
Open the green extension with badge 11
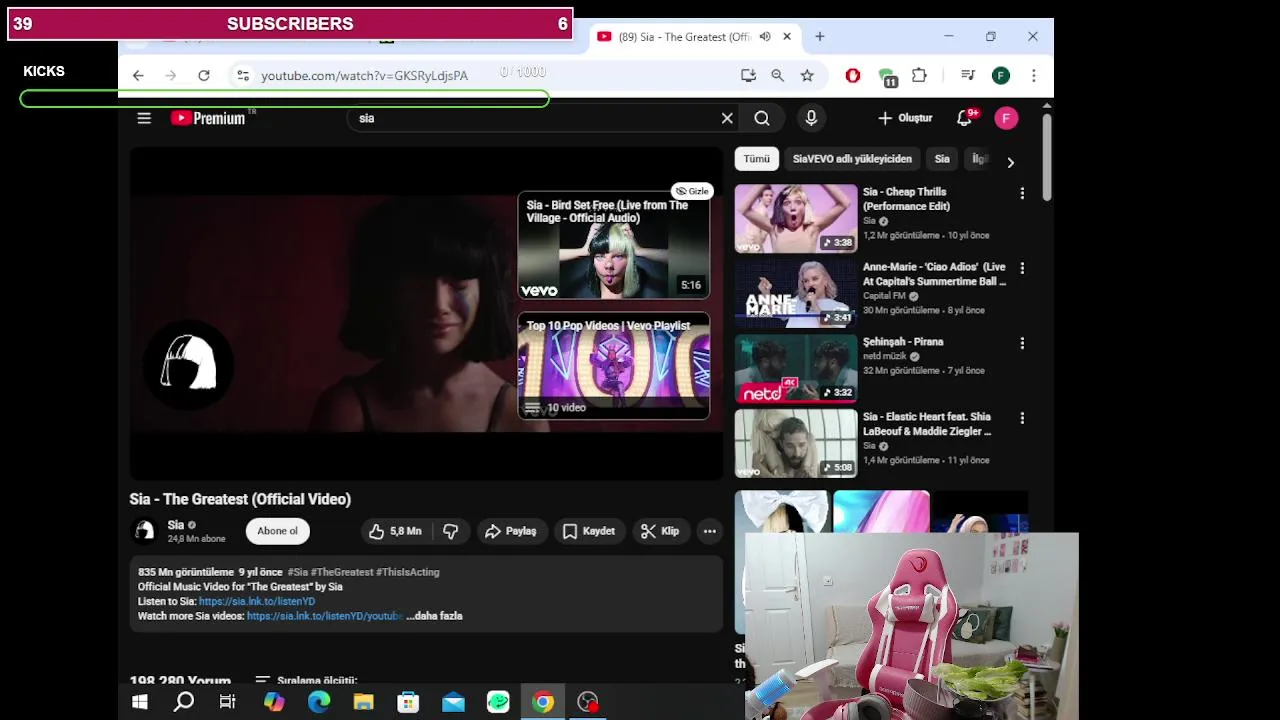tap(887, 76)
